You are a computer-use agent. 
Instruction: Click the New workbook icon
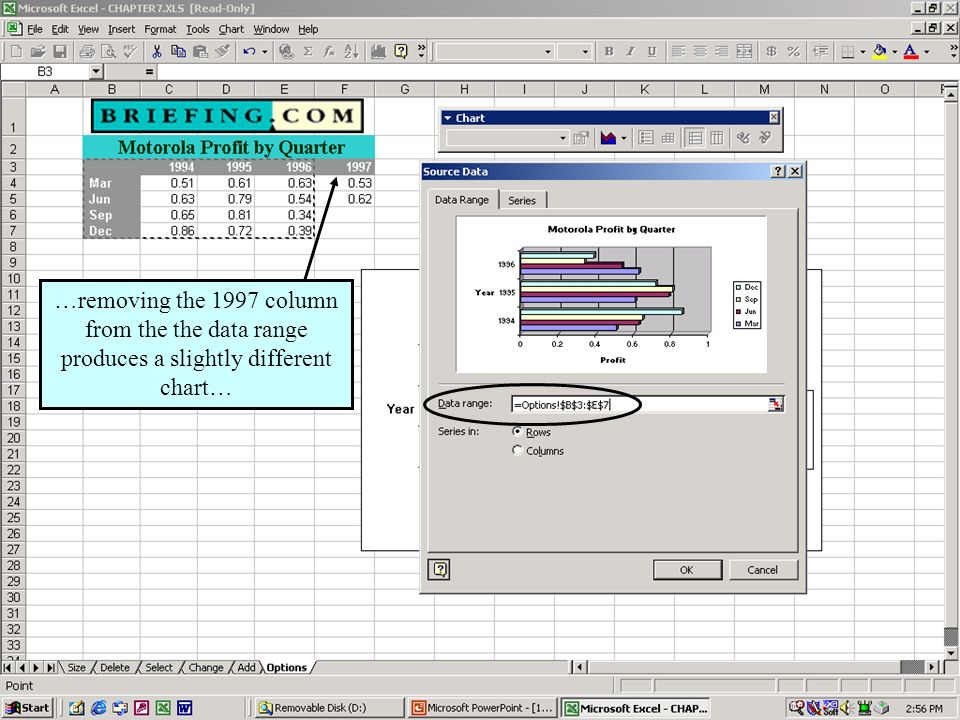click(17, 51)
